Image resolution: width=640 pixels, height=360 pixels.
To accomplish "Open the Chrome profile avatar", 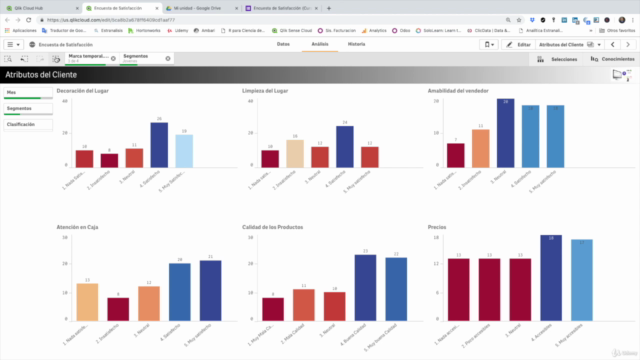I will pyautogui.click(x=622, y=20).
